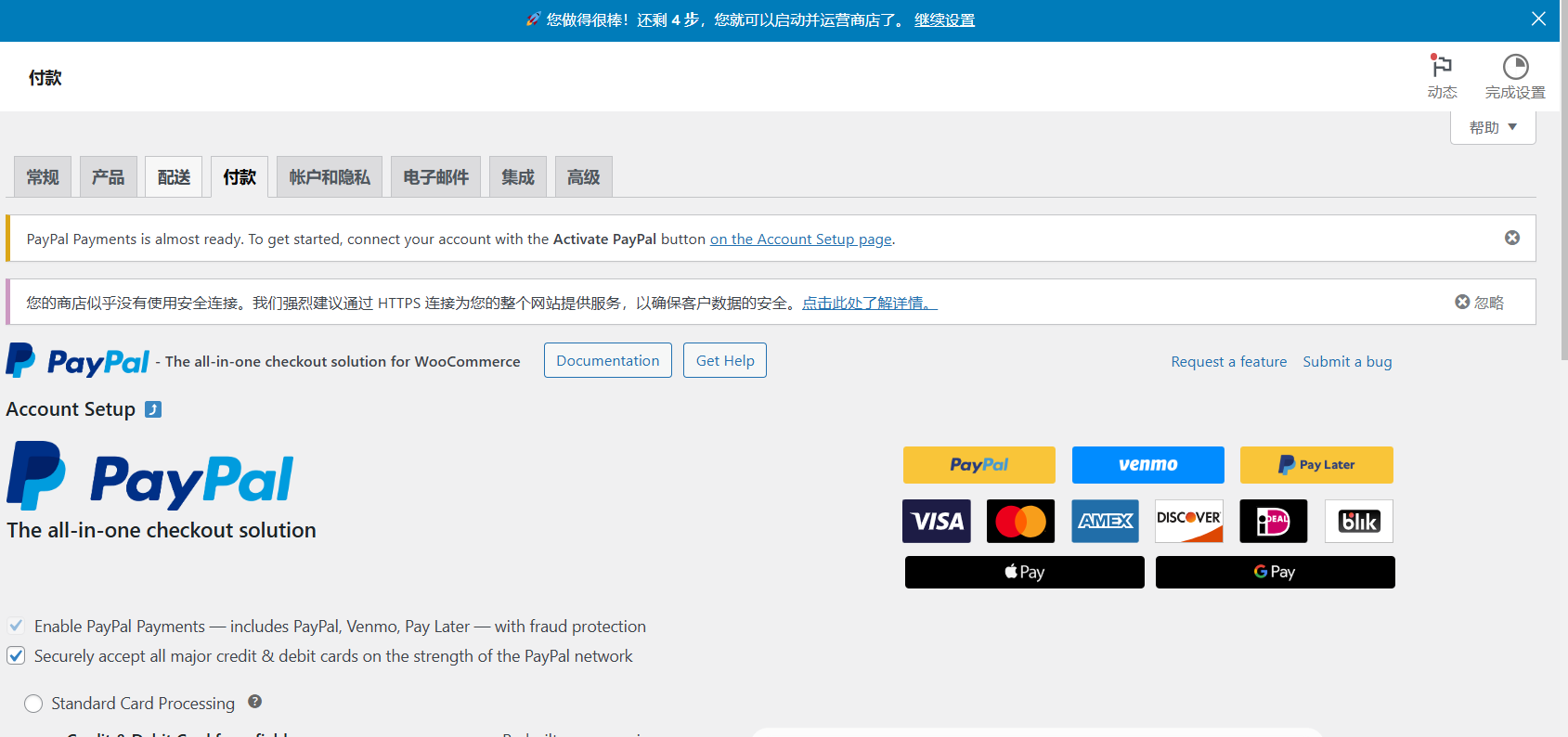Click the Account Setup heading text
This screenshot has width=1568, height=737.
[x=71, y=409]
